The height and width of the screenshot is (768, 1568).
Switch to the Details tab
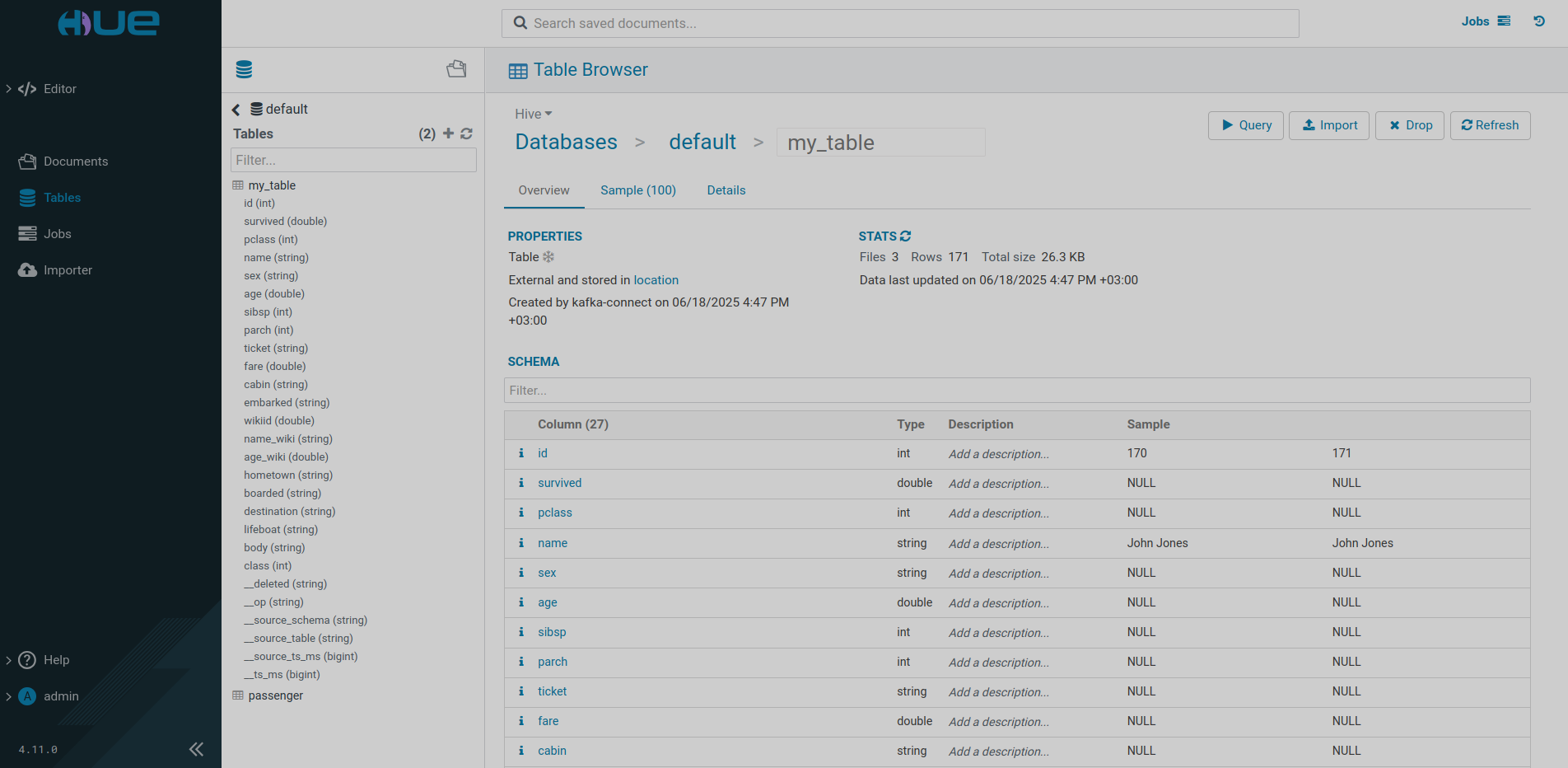click(x=726, y=190)
